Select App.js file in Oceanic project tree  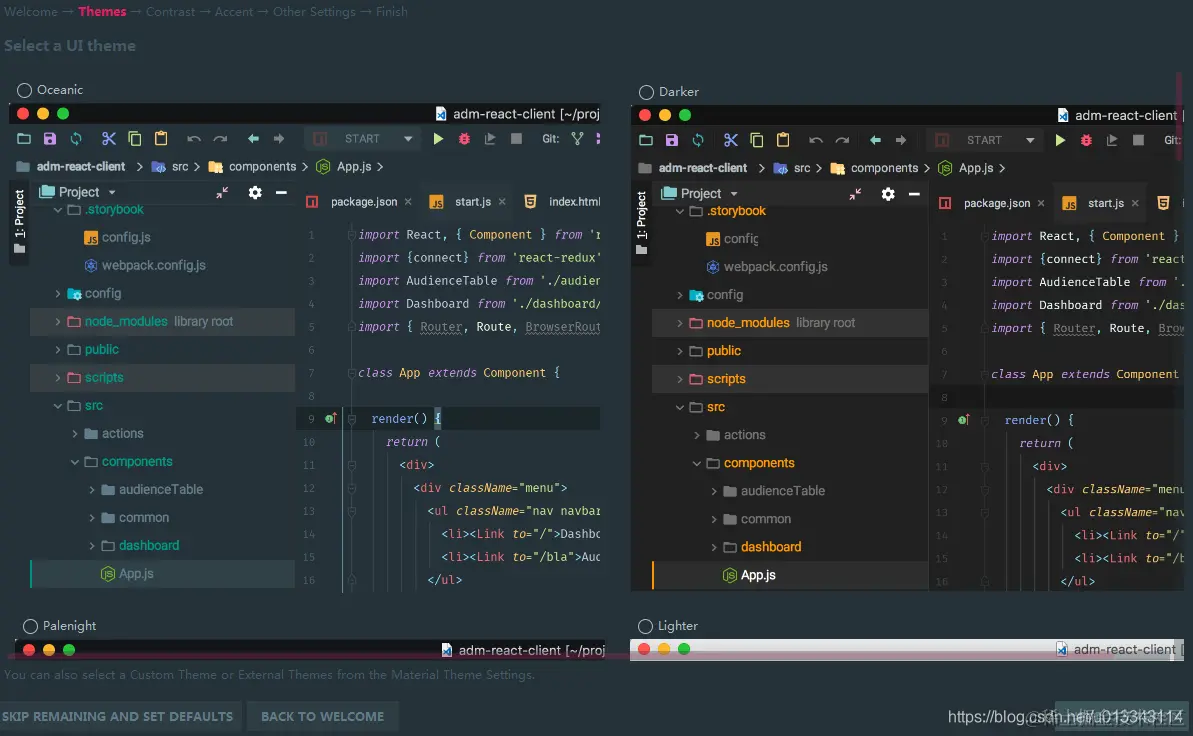[135, 574]
